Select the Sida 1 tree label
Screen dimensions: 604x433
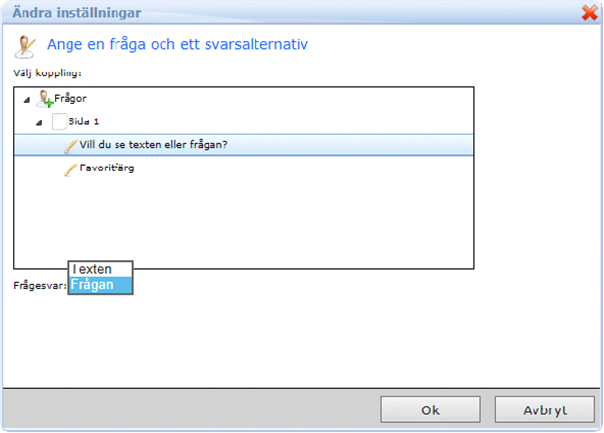[x=83, y=121]
